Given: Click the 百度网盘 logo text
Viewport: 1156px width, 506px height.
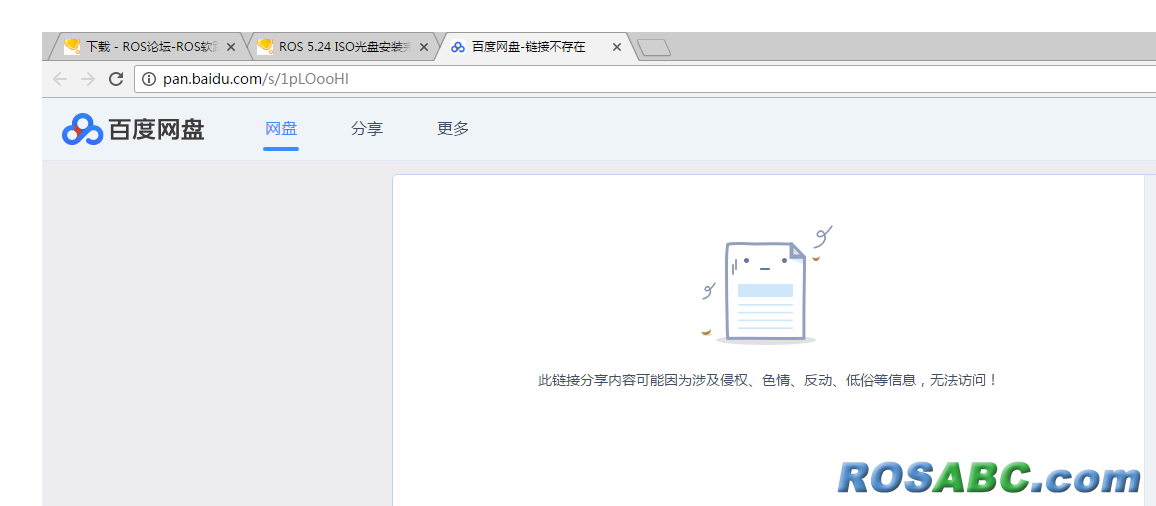Looking at the screenshot, I should (x=156, y=130).
